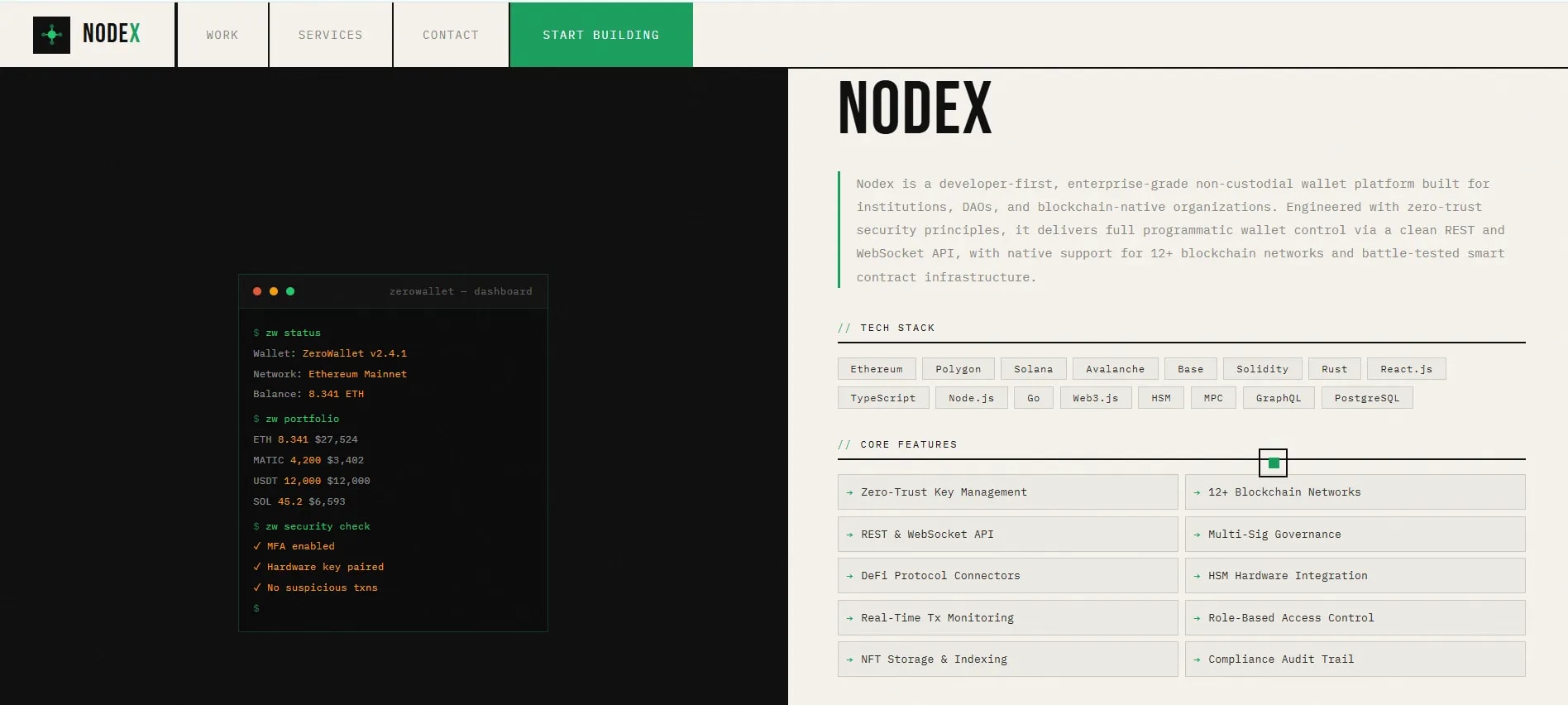Click the red dot in terminal window
The image size is (1568, 705).
click(257, 291)
